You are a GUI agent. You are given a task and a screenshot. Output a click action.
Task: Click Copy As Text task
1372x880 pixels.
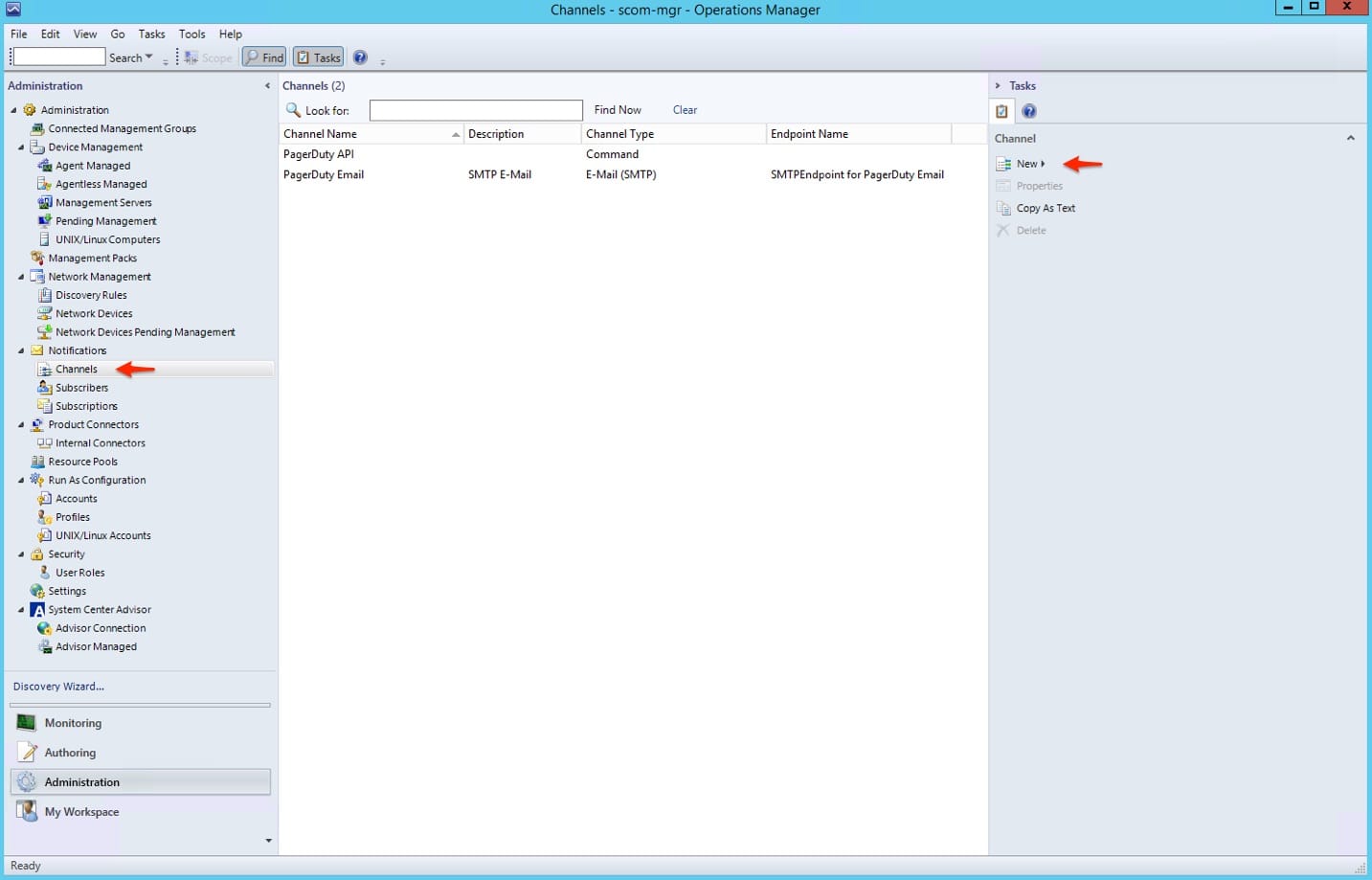pyautogui.click(x=1046, y=208)
